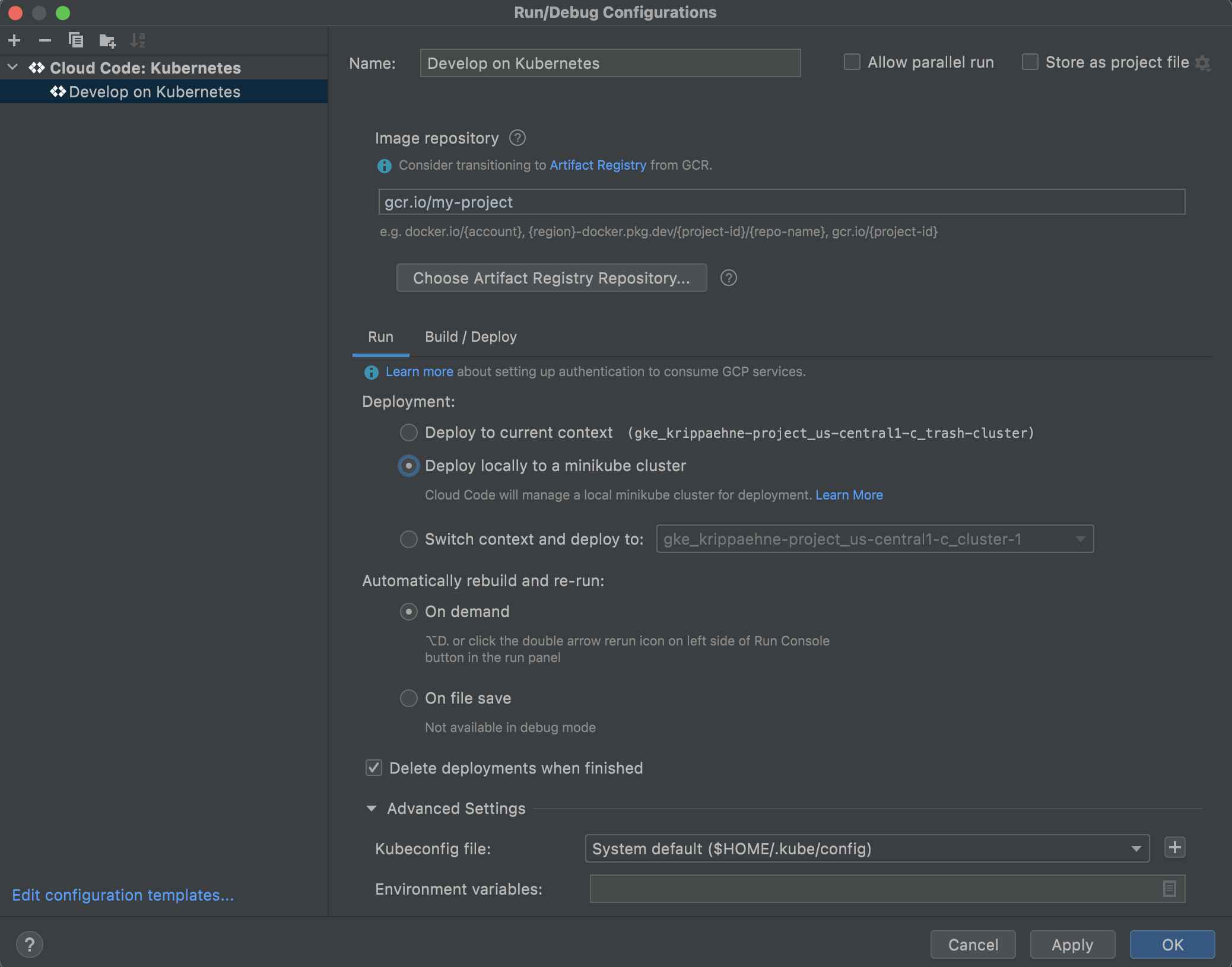Switch to the Build / Deploy tab
Image resolution: width=1232 pixels, height=967 pixels.
click(471, 337)
